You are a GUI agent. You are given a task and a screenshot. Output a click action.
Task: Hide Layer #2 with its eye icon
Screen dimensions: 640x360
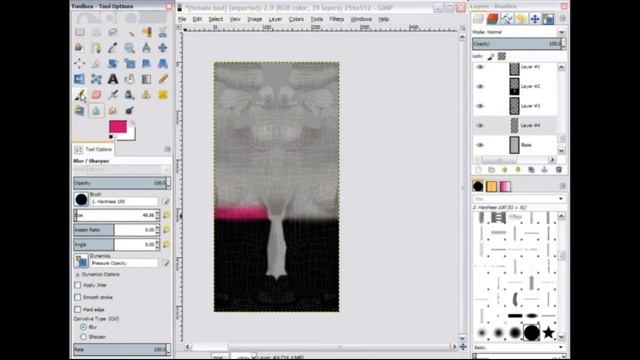480,86
